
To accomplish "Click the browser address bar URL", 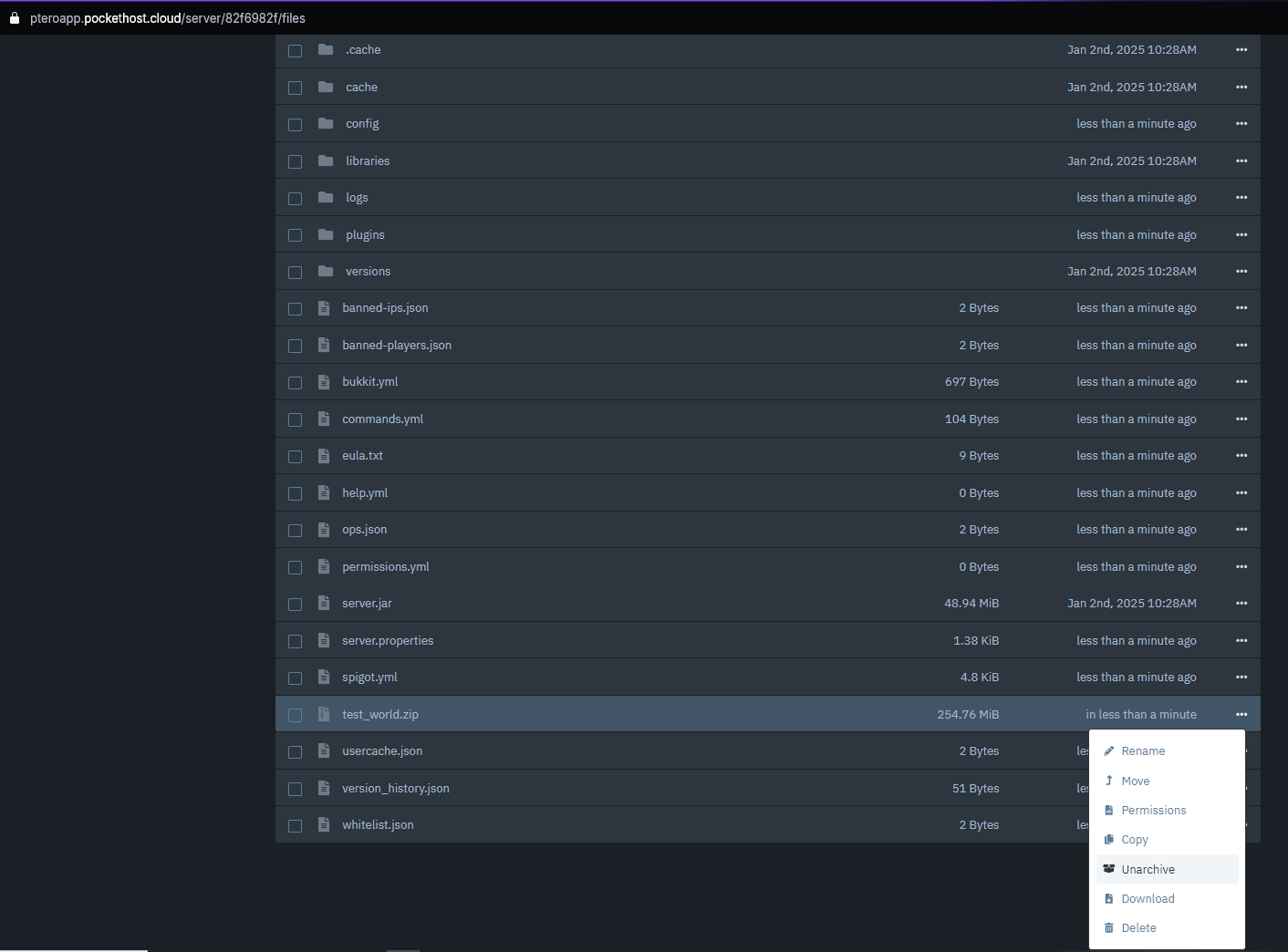I will (168, 18).
